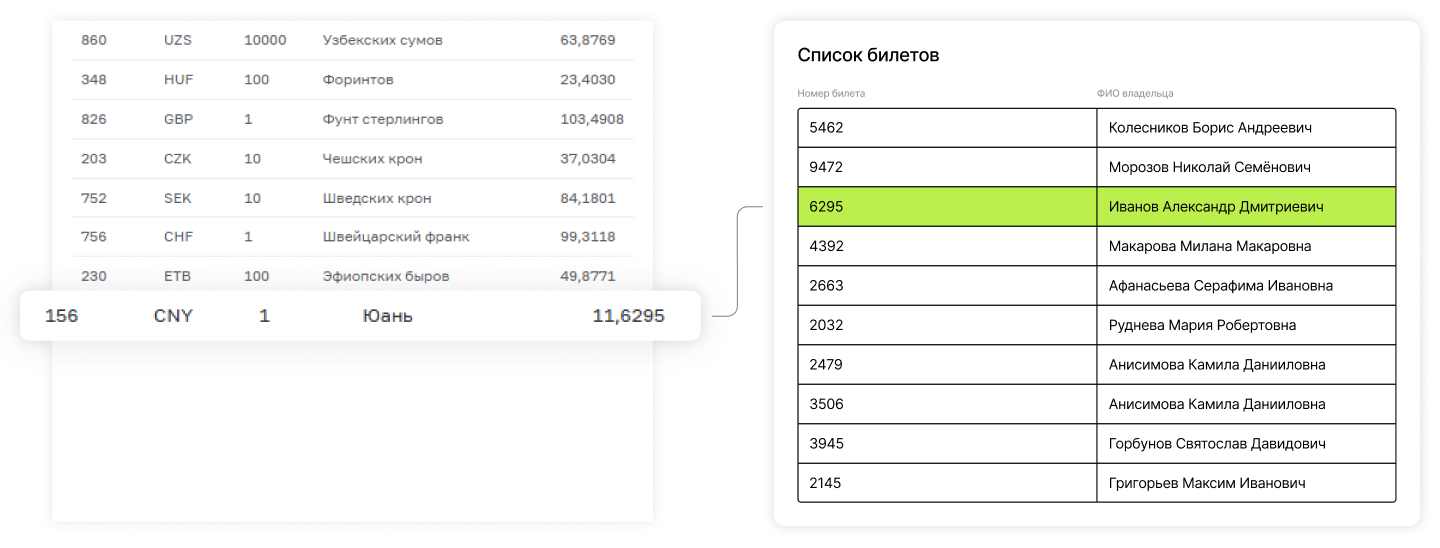The image size is (1440, 548).
Task: Click the name Иванов Александр Дмитриевич
Action: tap(1216, 207)
